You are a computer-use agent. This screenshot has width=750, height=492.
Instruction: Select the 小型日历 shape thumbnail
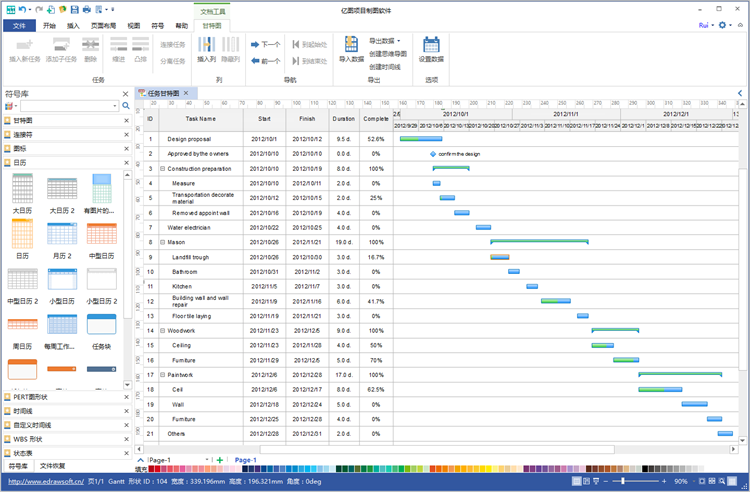(62, 279)
